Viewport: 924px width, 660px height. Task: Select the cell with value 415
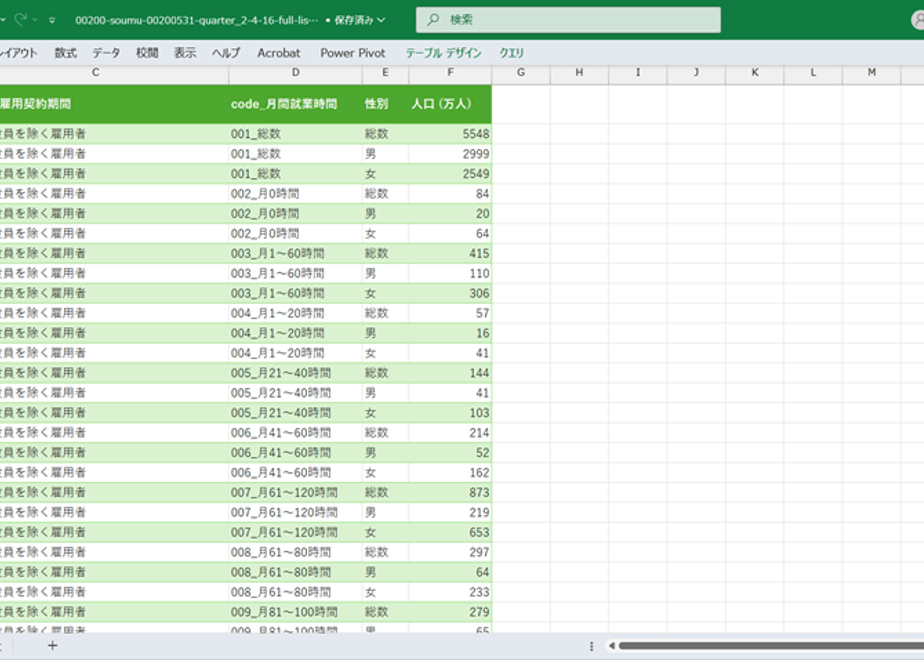click(x=450, y=253)
